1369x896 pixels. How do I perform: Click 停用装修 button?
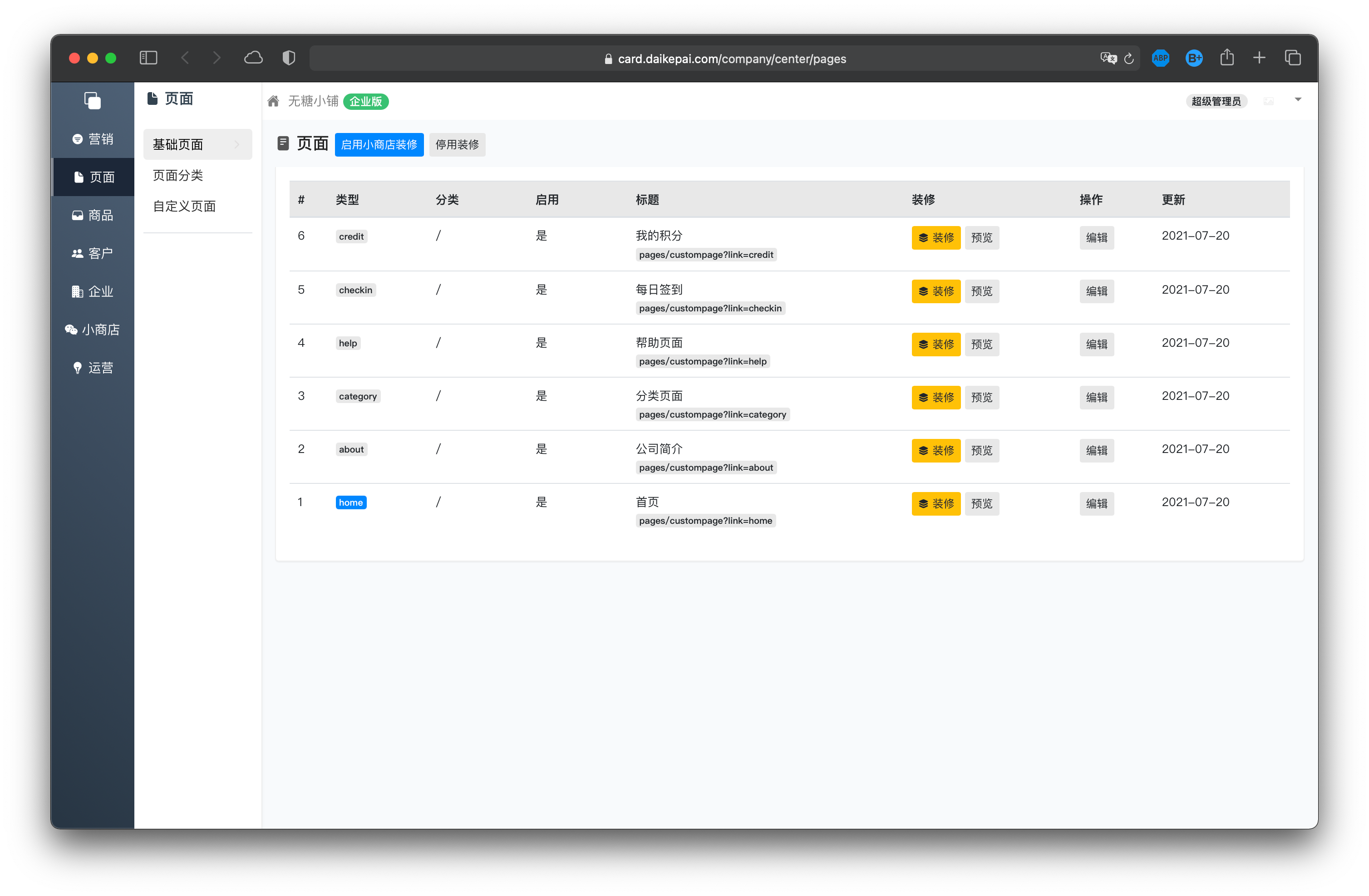457,144
